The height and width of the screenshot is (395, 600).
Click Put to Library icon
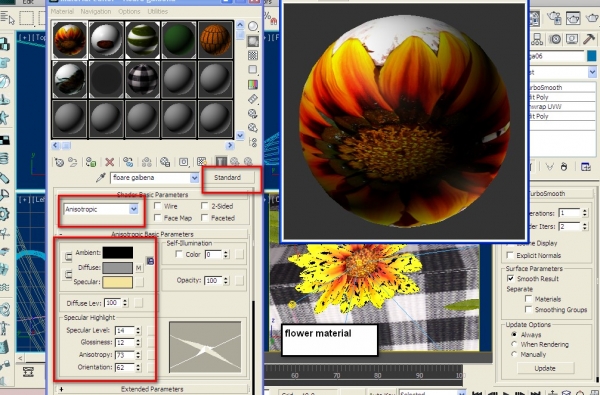click(165, 162)
